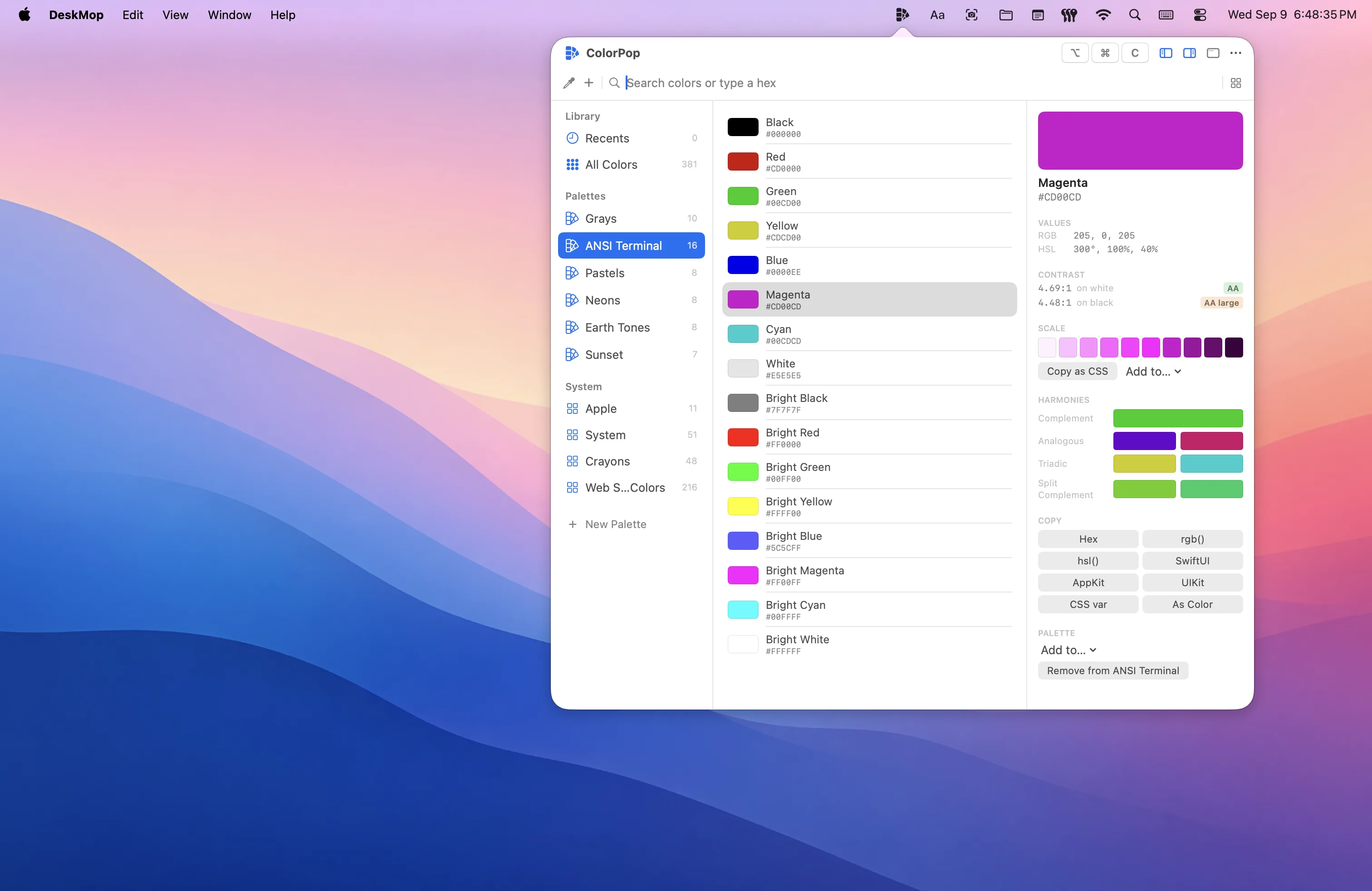Open Control Center in menu bar
The width and height of the screenshot is (1372, 891).
click(x=1200, y=15)
